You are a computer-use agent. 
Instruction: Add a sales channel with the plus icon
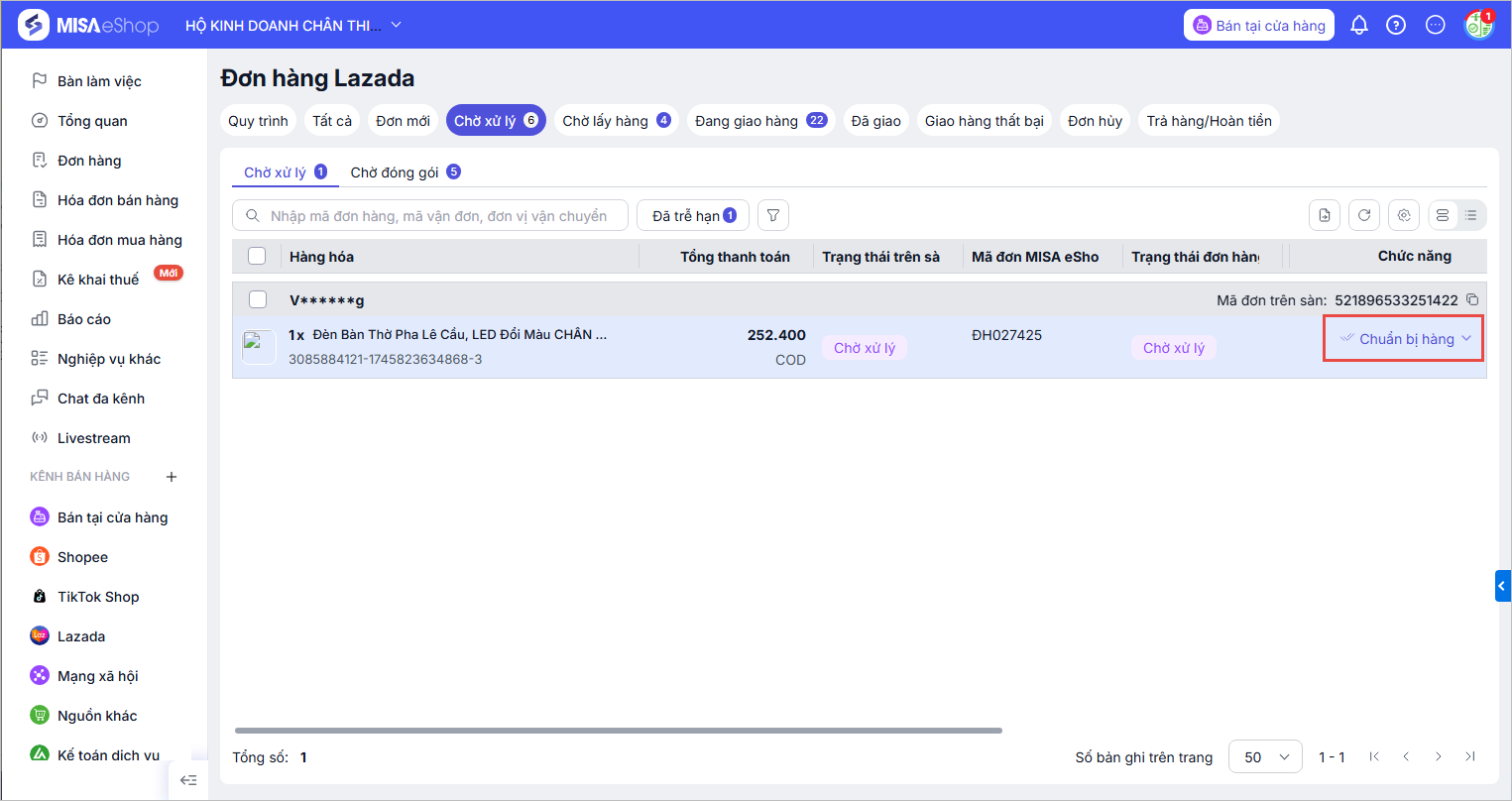(x=172, y=477)
